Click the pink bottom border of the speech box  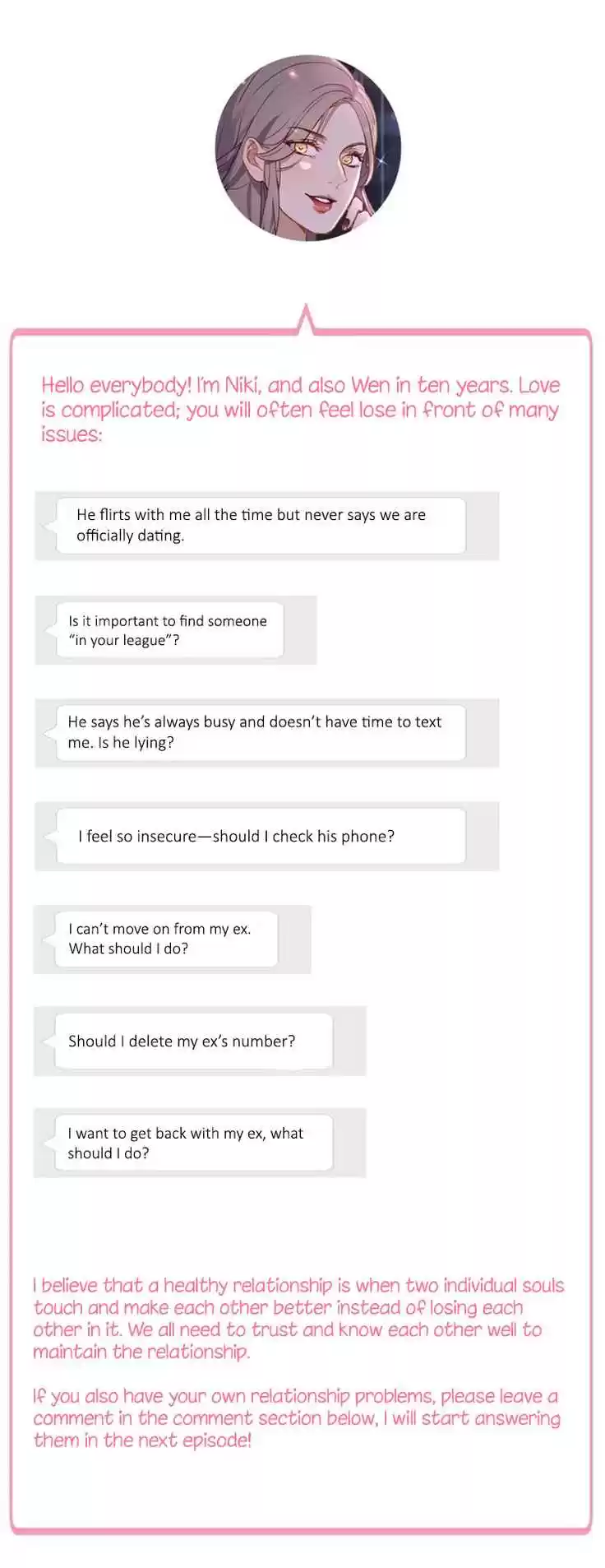click(x=301, y=1531)
